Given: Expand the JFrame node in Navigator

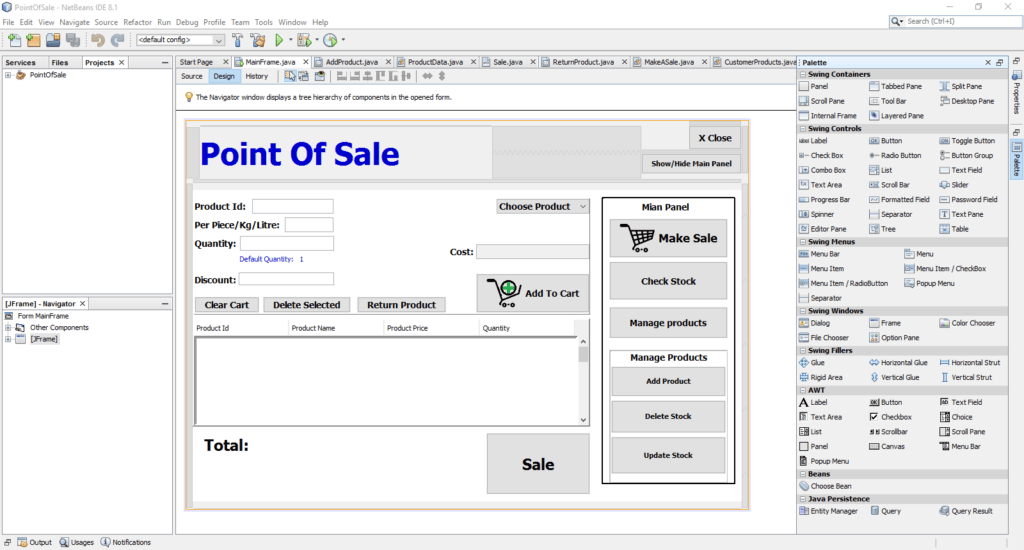Looking at the screenshot, I should click(x=8, y=339).
